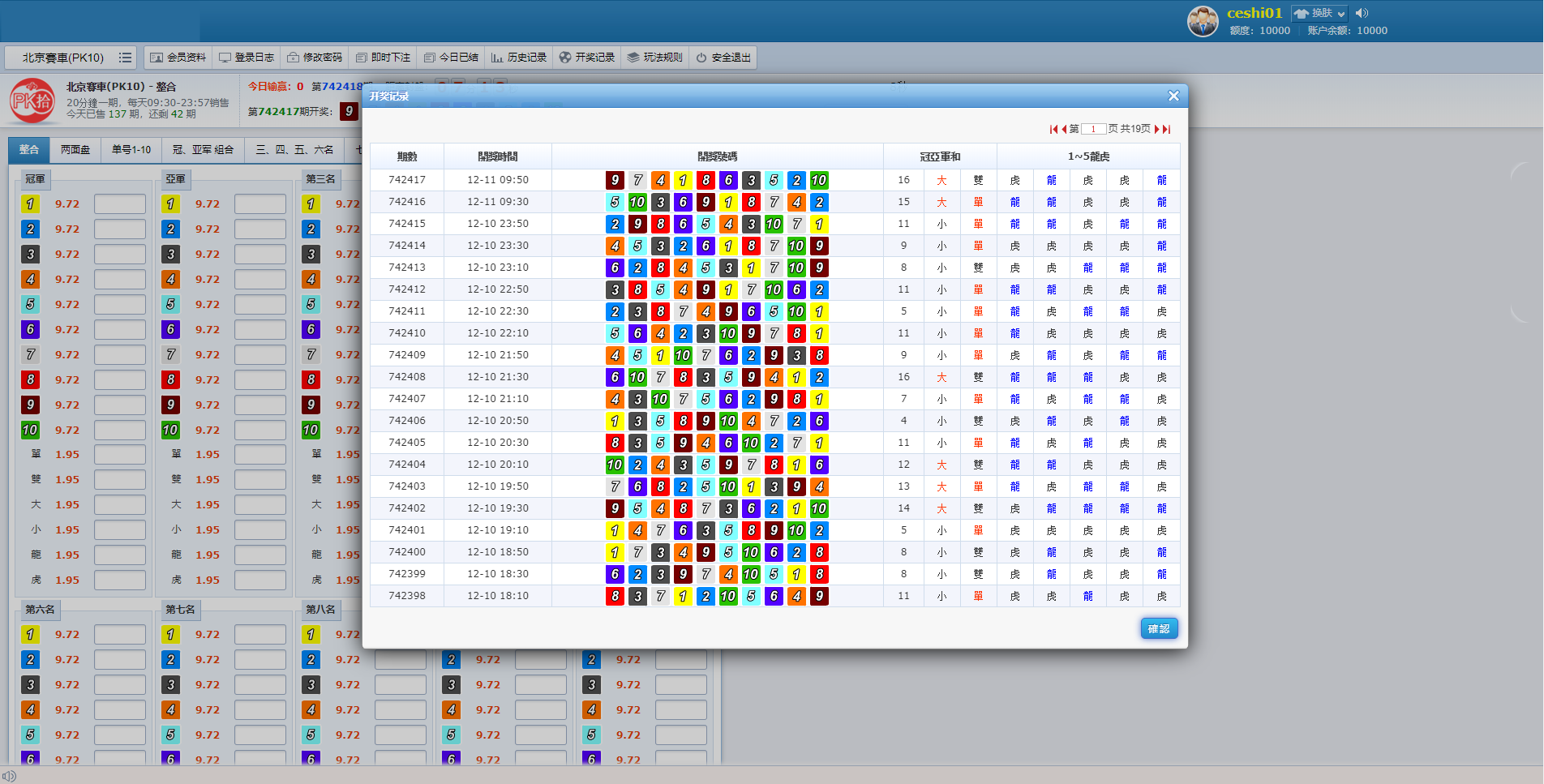Switch to the 两面盘 tab
Viewport: 1544px width, 784px height.
[x=75, y=150]
